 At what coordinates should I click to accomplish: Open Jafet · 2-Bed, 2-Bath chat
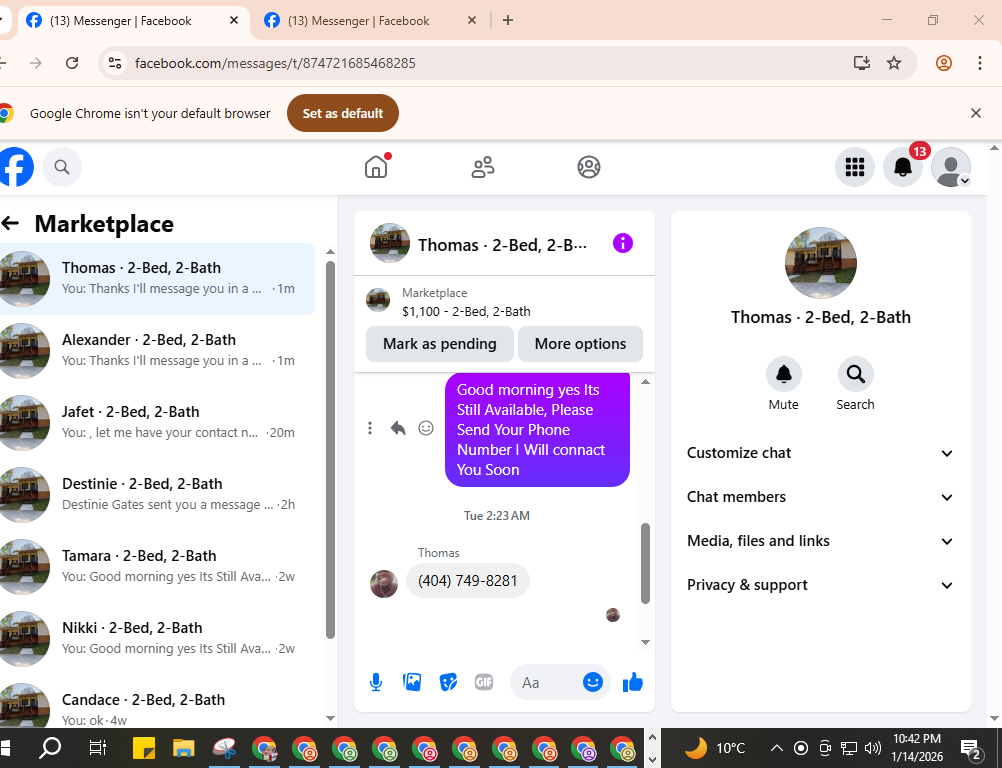pyautogui.click(x=157, y=422)
